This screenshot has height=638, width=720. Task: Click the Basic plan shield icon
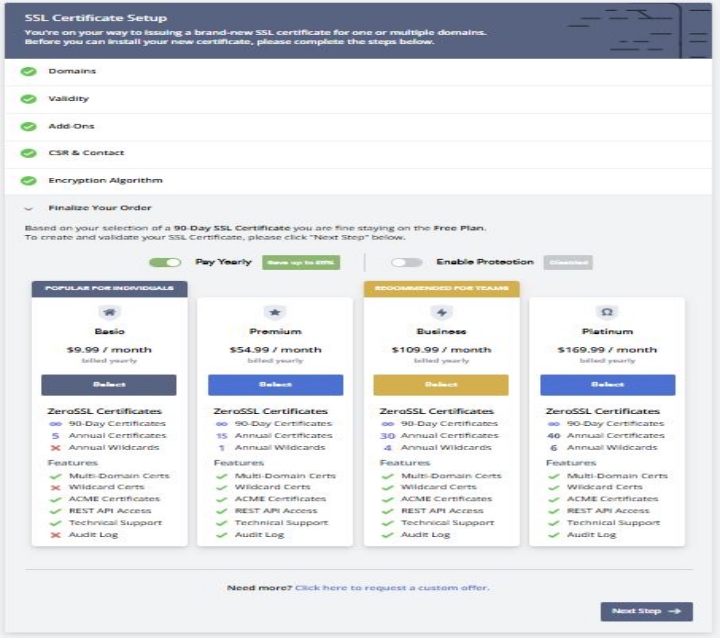point(109,312)
